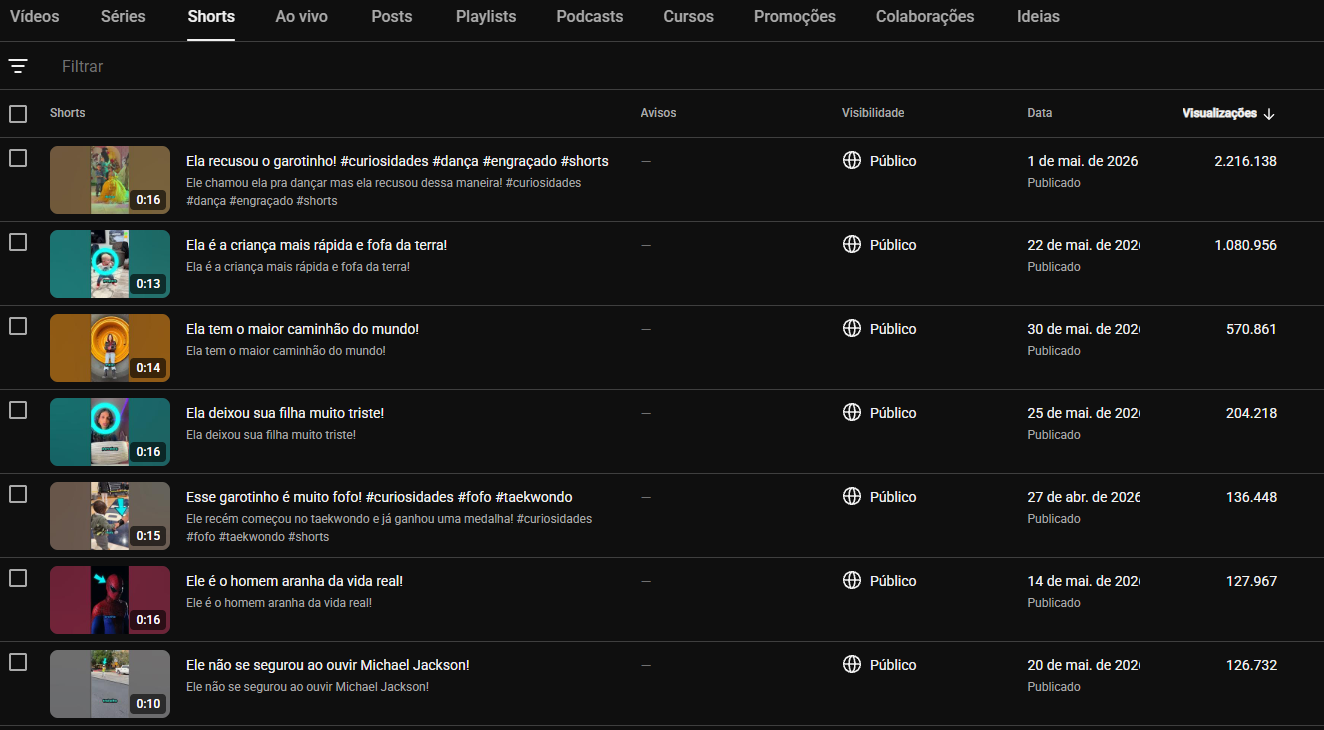The image size is (1324, 730).
Task: Click the globe icon for the 'maior caminhão' short
Action: [852, 328]
